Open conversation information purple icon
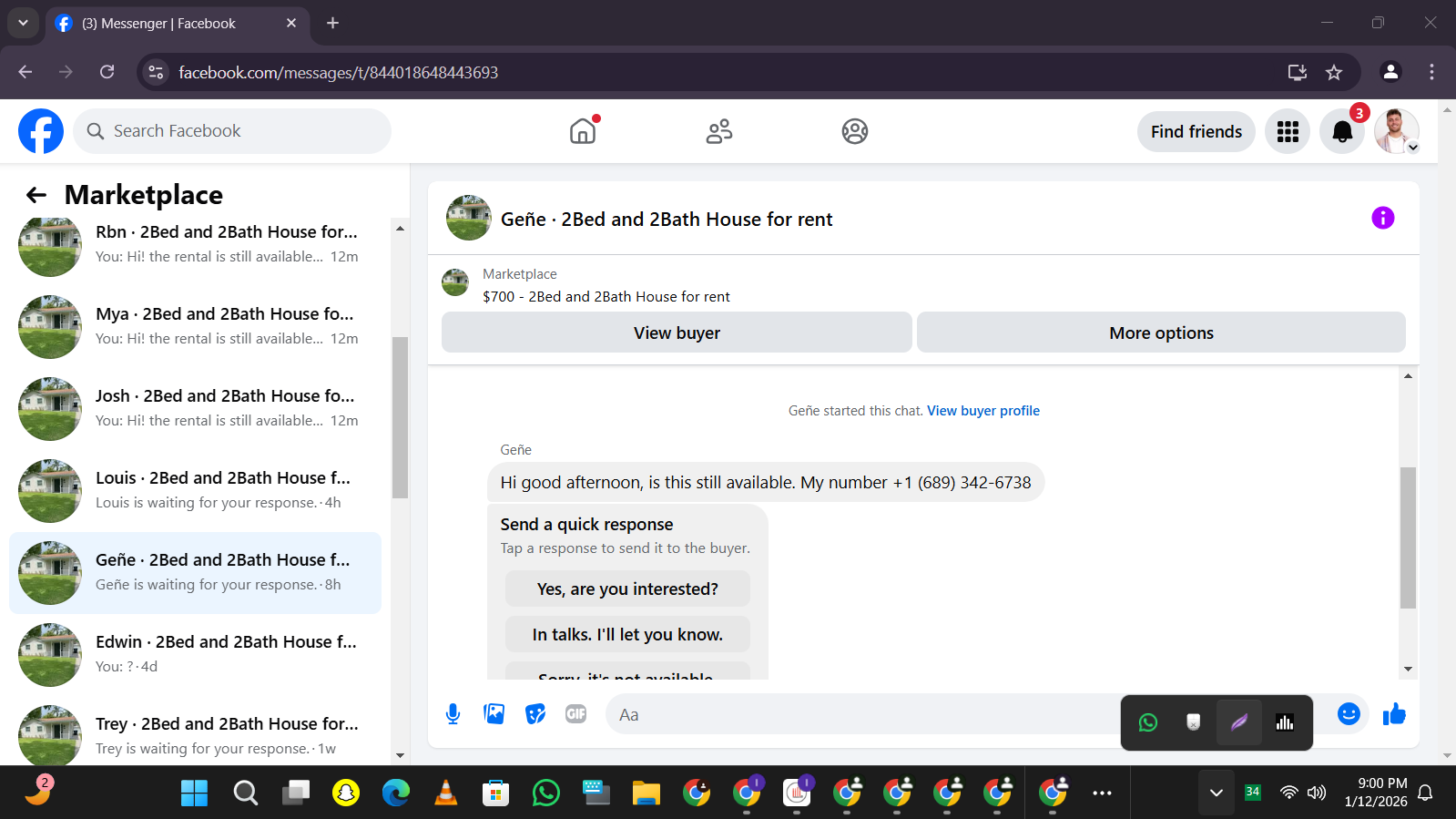Viewport: 1456px width, 819px height. [1382, 218]
